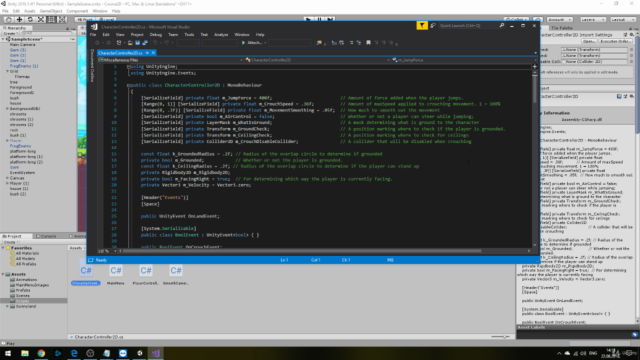Click Visual Studio horizontal scrollbar
The height and width of the screenshot is (360, 640).
pos(302,251)
